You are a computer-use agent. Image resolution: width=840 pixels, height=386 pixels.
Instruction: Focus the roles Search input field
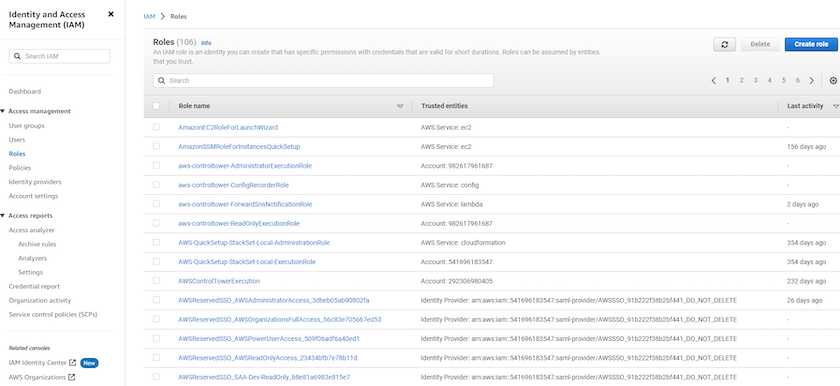(x=324, y=81)
